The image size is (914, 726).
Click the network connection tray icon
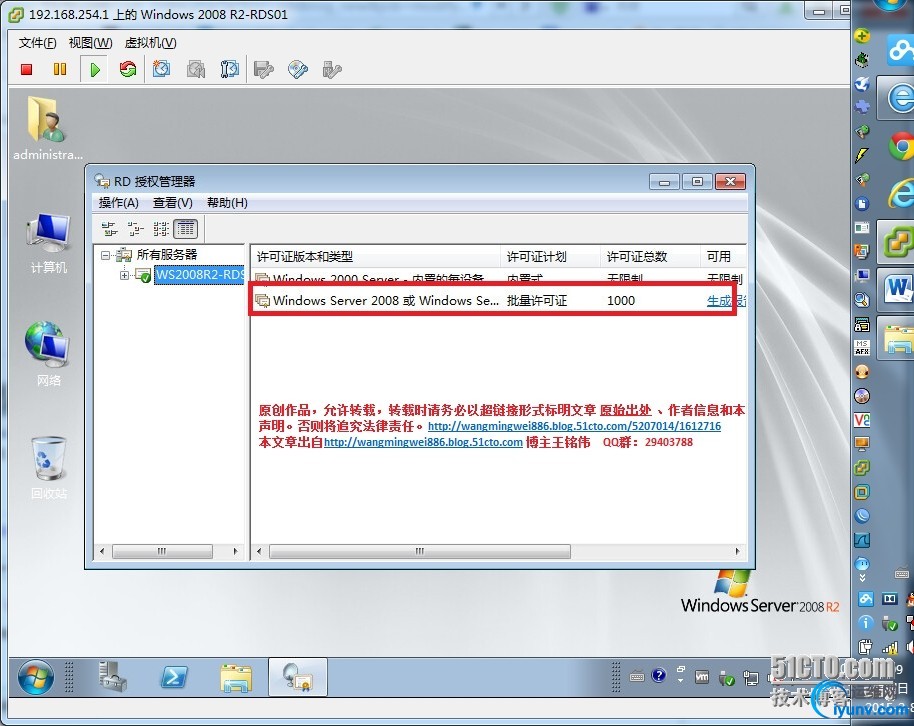click(751, 678)
